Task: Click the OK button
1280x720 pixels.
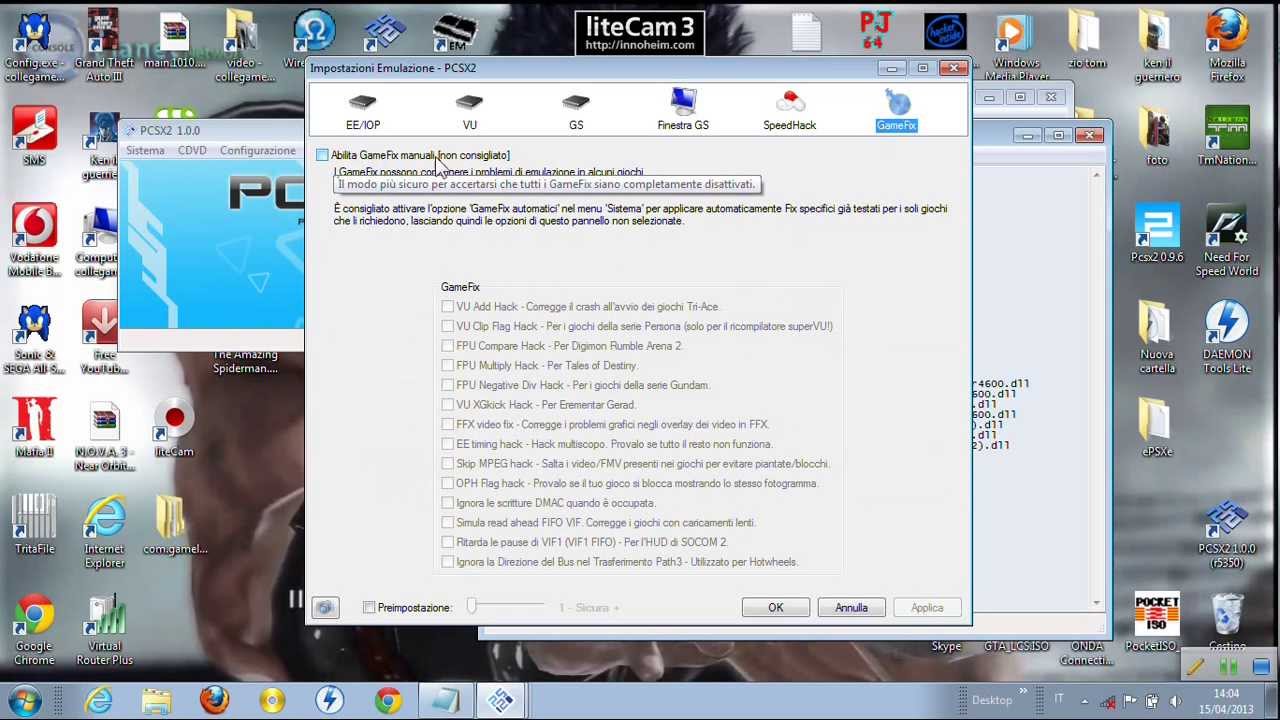Action: [775, 608]
